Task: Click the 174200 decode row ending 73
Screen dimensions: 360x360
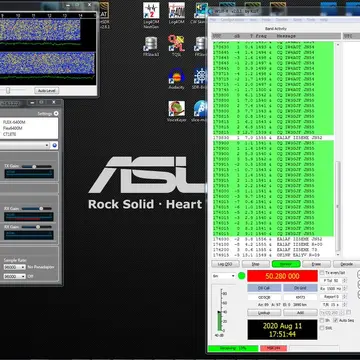Action: pyautogui.click(x=273, y=250)
